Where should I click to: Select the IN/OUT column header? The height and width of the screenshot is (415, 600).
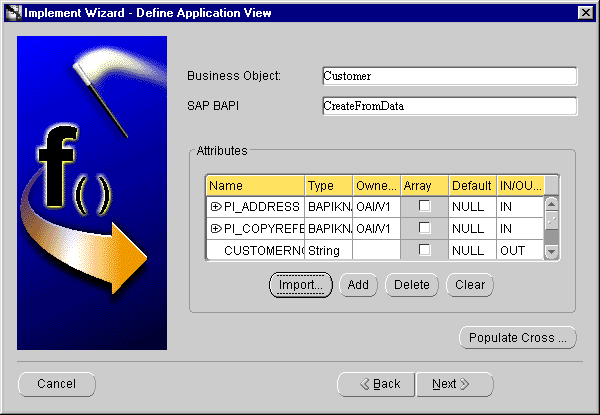coord(520,185)
